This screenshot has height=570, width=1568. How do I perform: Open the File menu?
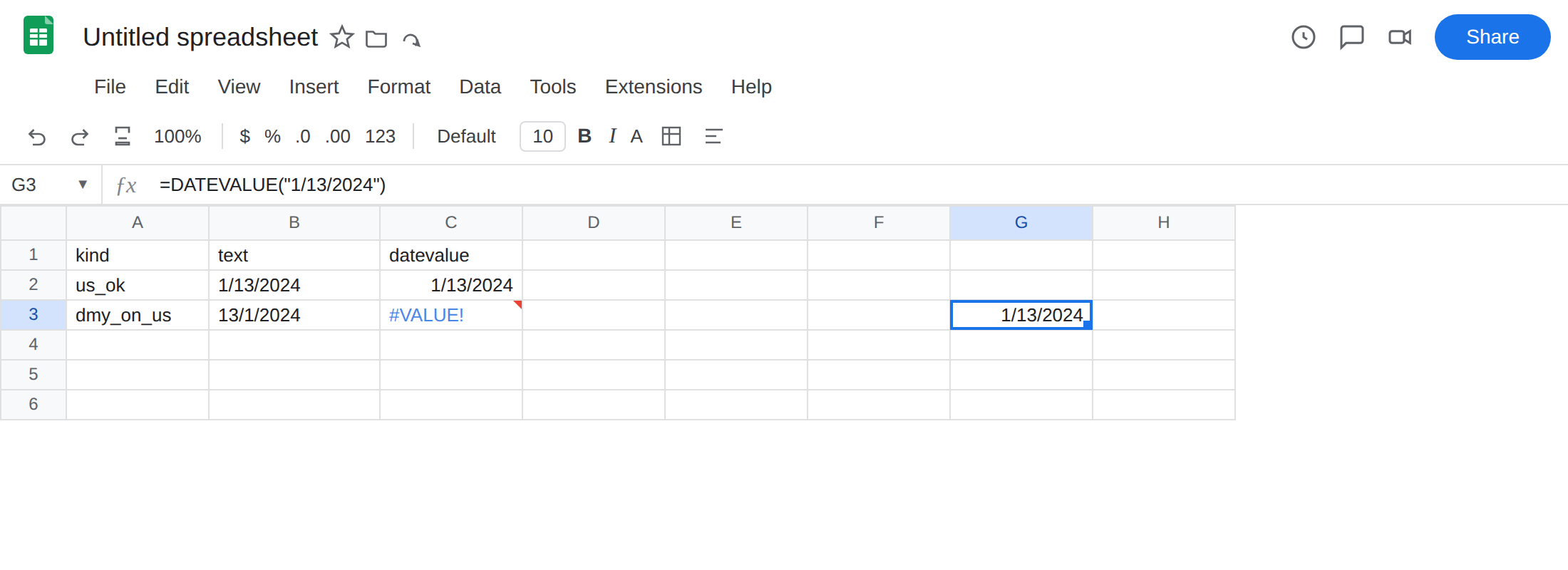pos(110,87)
